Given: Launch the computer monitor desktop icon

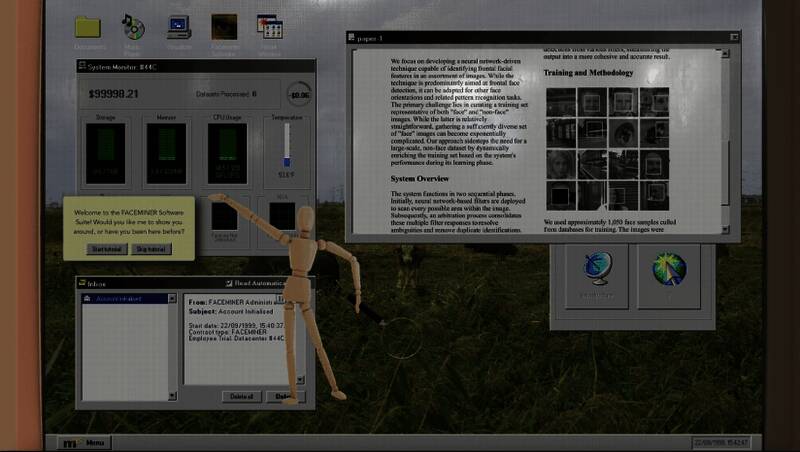Looking at the screenshot, I should pyautogui.click(x=179, y=27).
